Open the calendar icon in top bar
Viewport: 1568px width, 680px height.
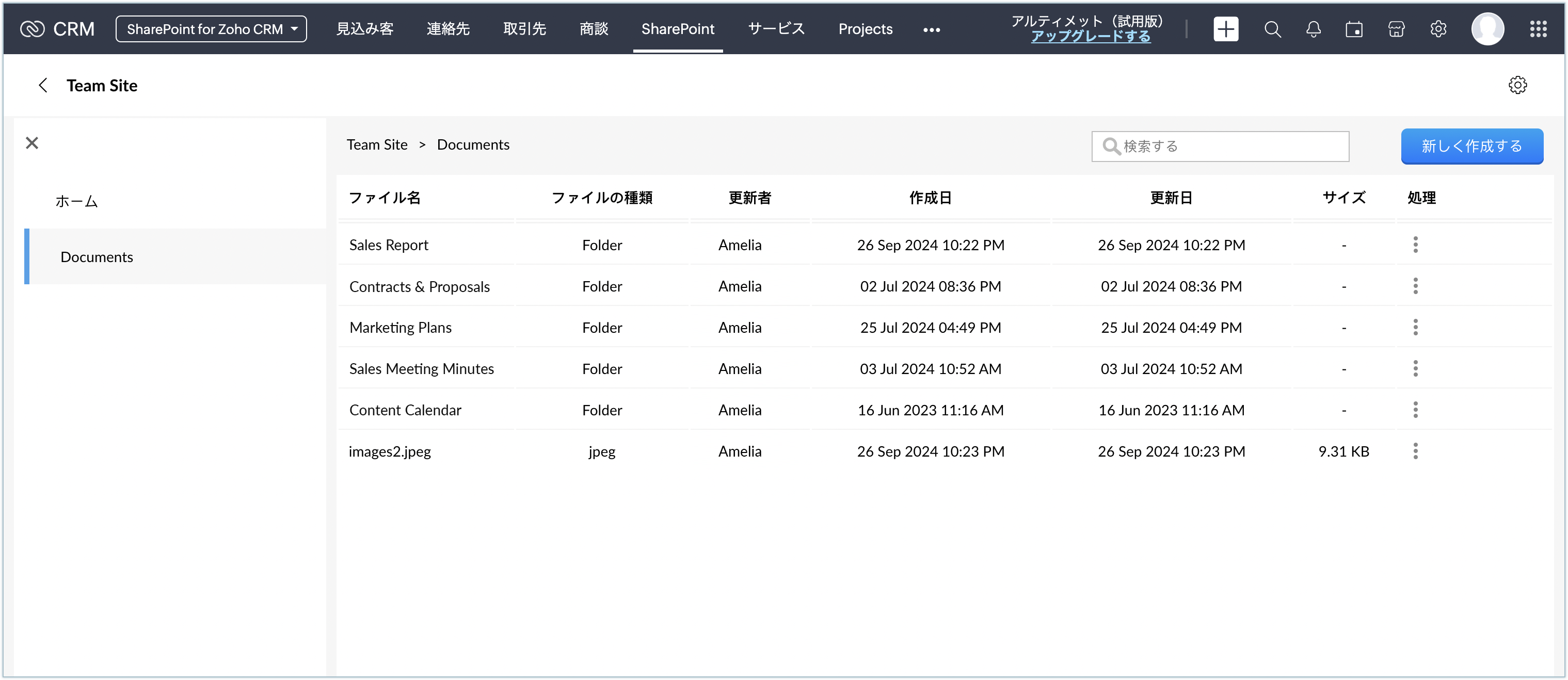(x=1354, y=29)
